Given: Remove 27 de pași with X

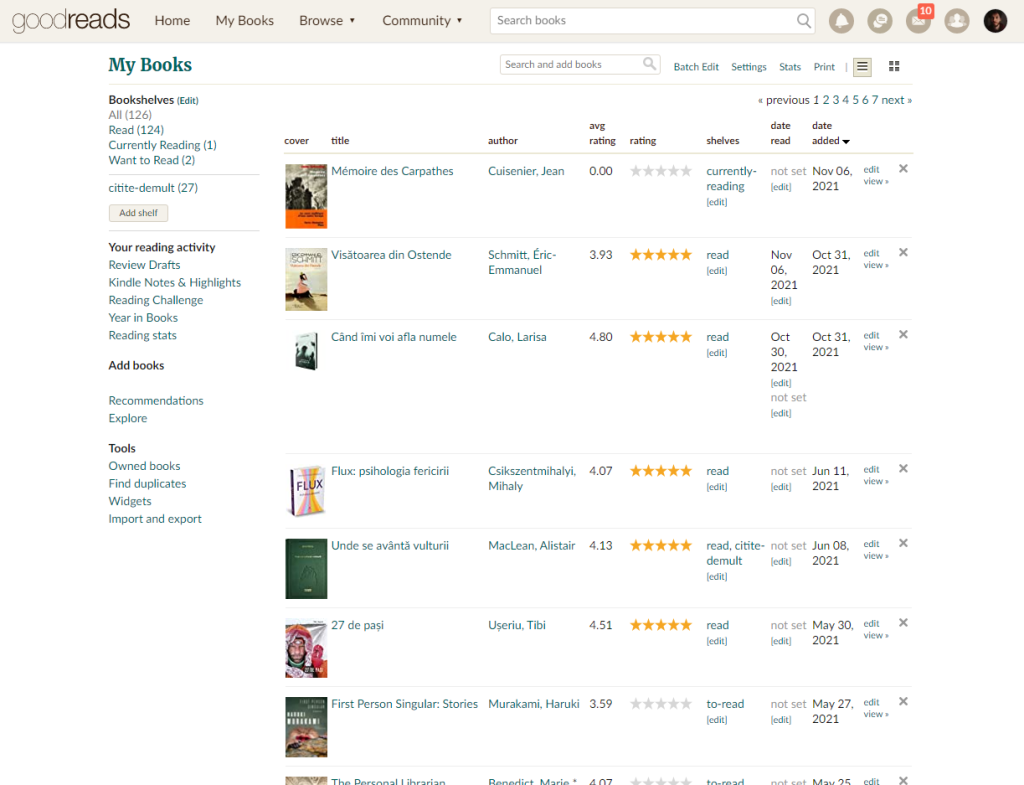Looking at the screenshot, I should click(x=903, y=622).
